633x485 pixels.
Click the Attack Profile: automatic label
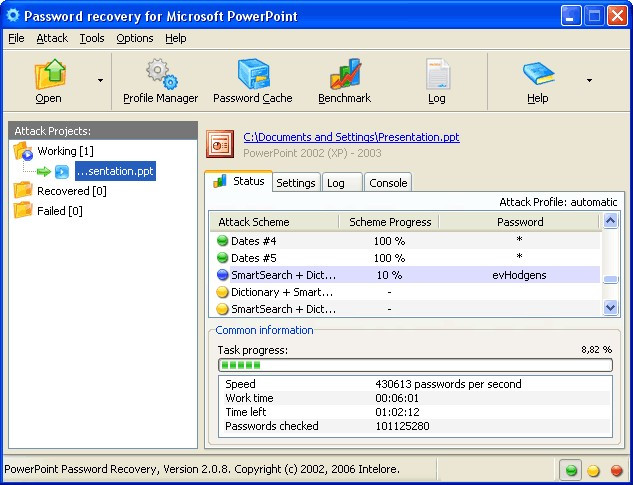tap(558, 202)
